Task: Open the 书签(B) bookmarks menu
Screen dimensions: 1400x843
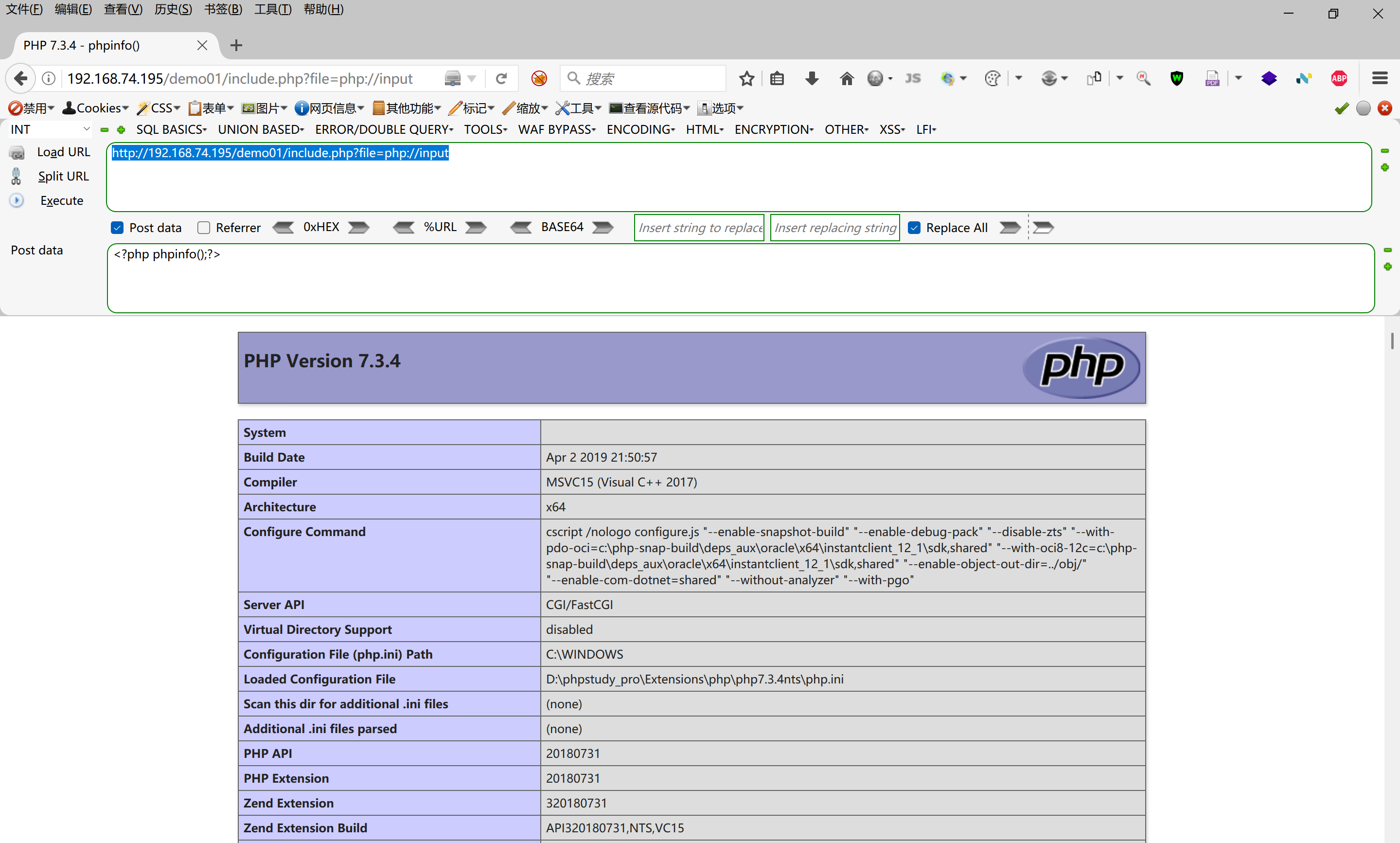Action: tap(223, 10)
